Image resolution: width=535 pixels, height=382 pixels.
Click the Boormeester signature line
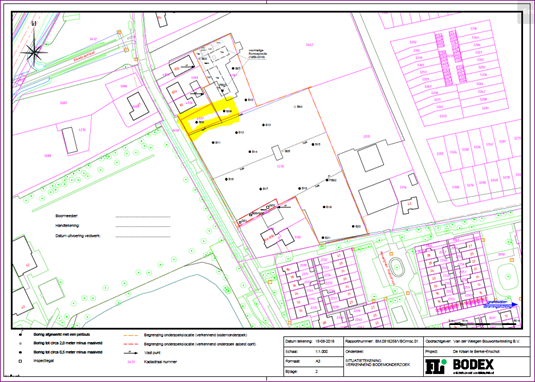click(x=143, y=217)
